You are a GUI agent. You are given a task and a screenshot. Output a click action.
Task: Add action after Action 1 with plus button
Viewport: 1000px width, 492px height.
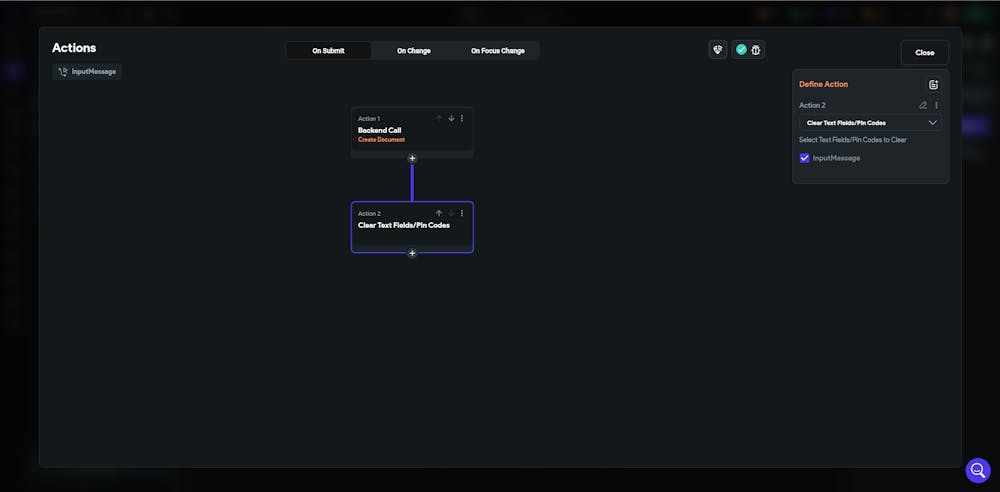(x=412, y=158)
